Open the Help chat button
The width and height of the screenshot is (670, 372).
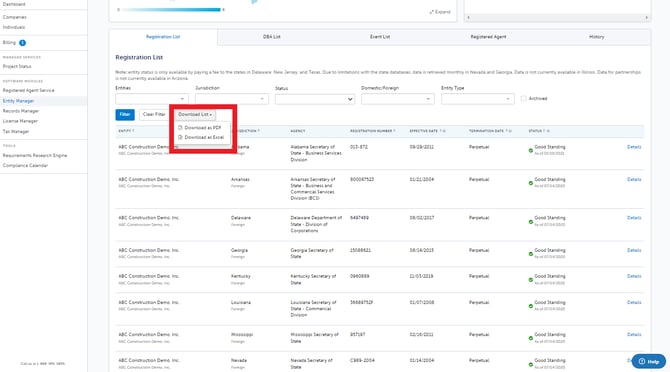point(649,362)
